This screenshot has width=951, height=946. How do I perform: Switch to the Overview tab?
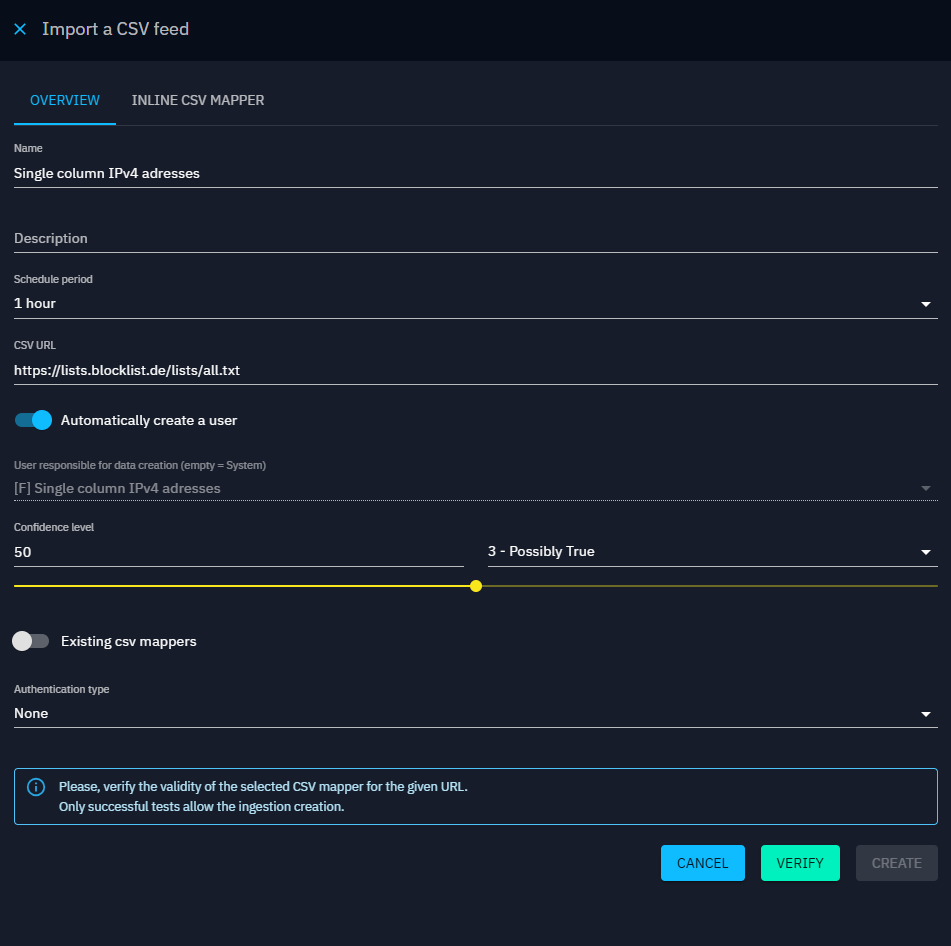click(65, 100)
